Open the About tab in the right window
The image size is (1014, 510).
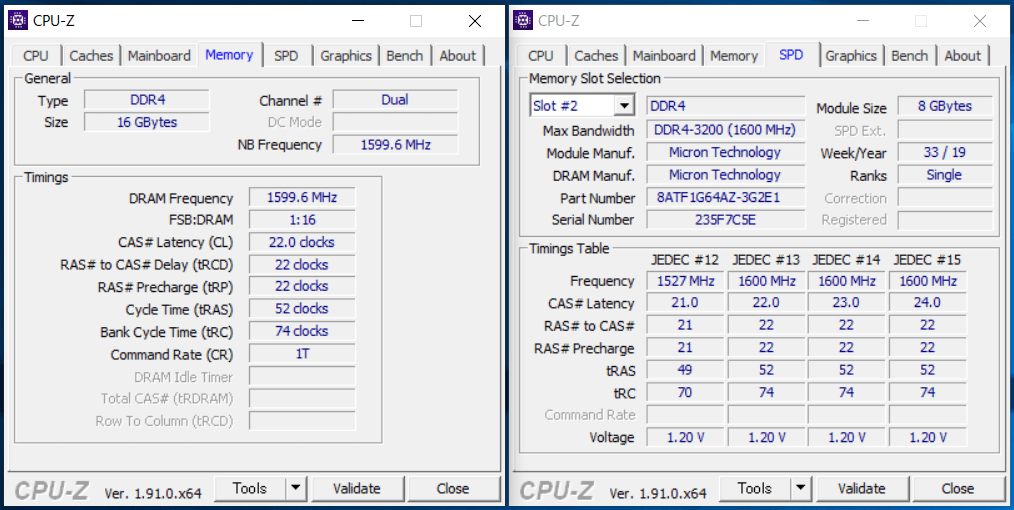pyautogui.click(x=963, y=56)
